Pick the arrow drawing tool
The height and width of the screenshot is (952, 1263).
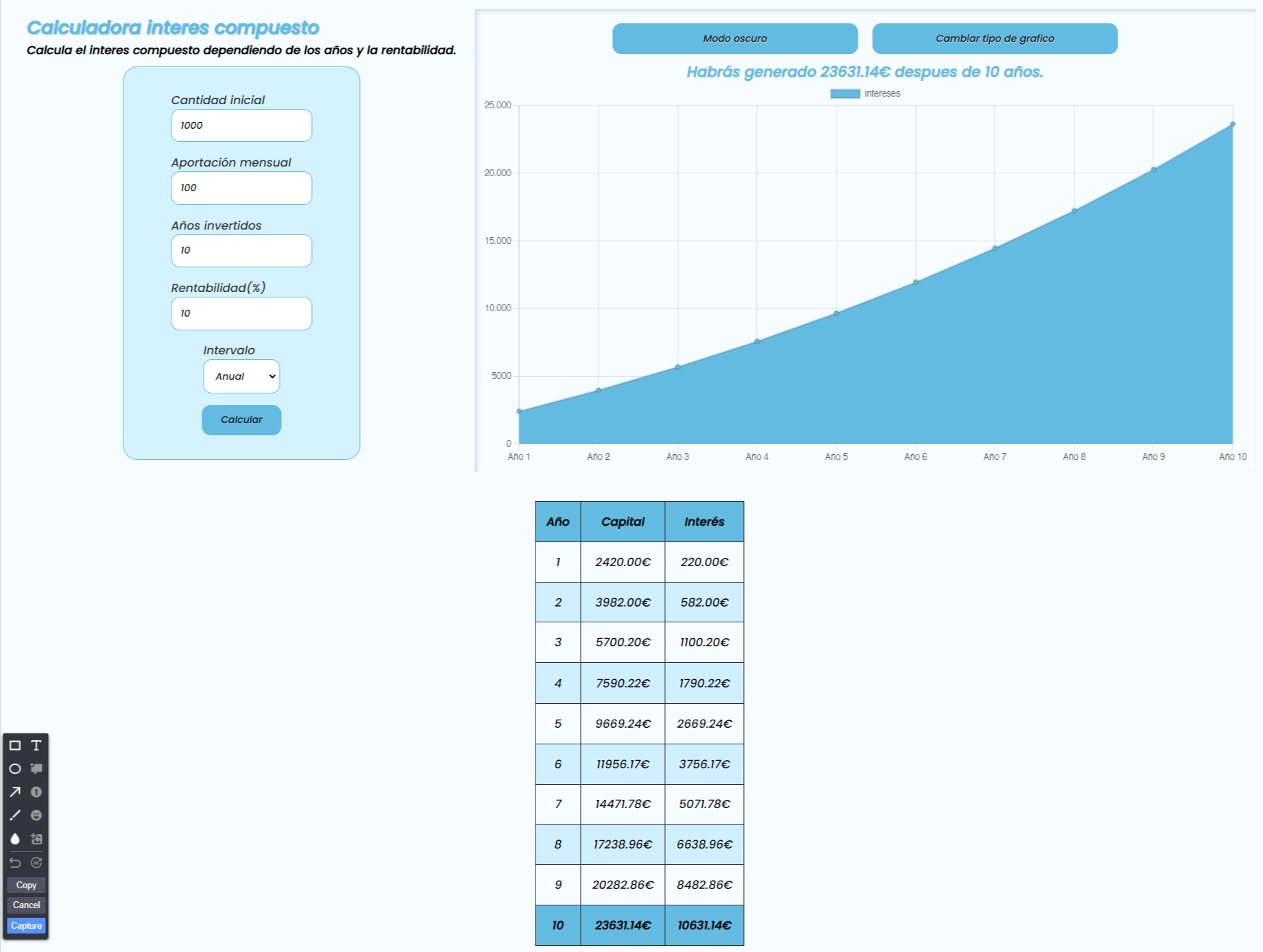[x=15, y=792]
